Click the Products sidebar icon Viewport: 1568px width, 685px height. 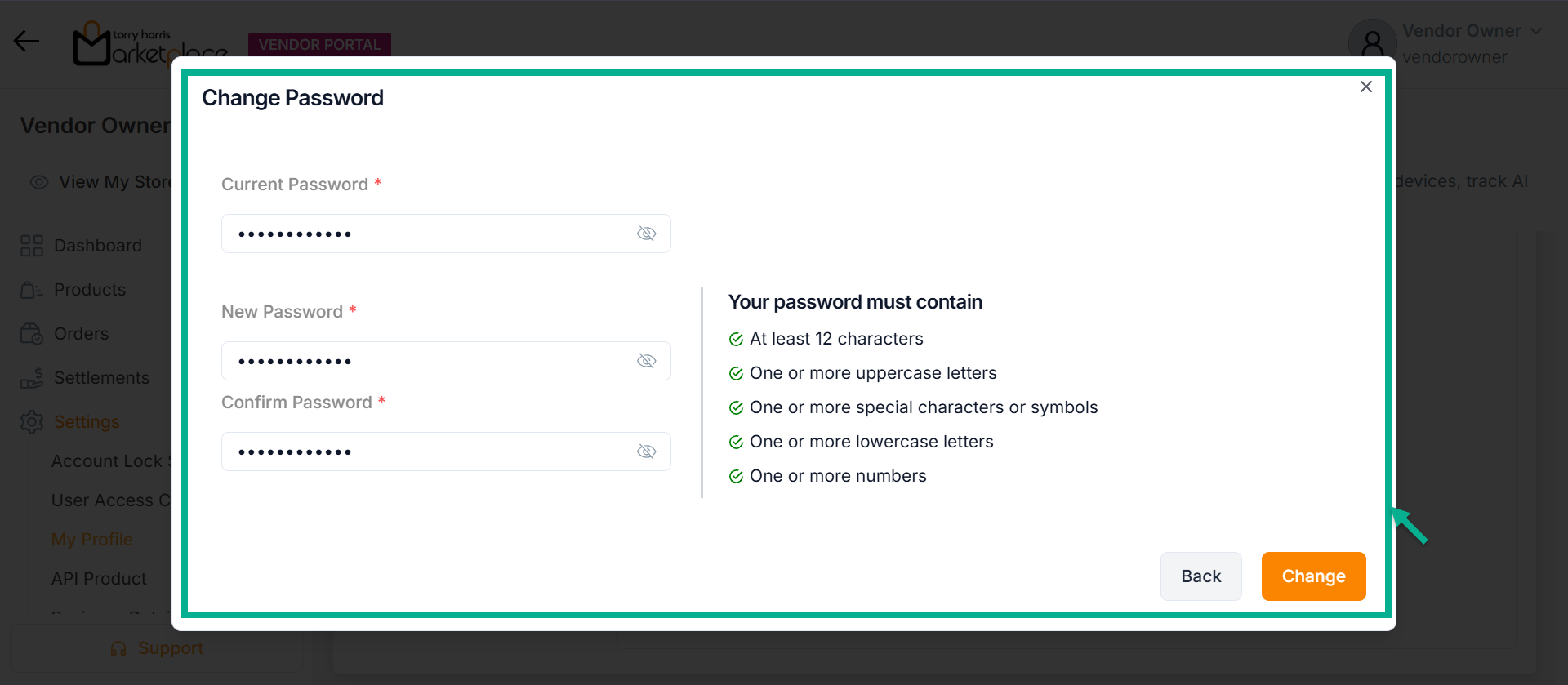32,290
